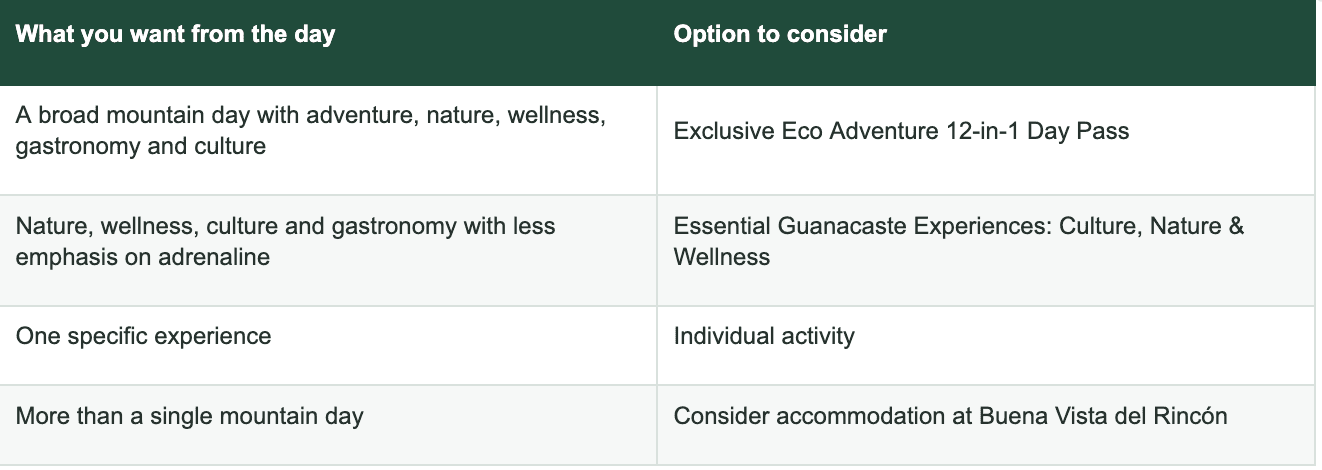Click the words 'Day Pass' in the first option
The image size is (1322, 470).
pos(1078,131)
